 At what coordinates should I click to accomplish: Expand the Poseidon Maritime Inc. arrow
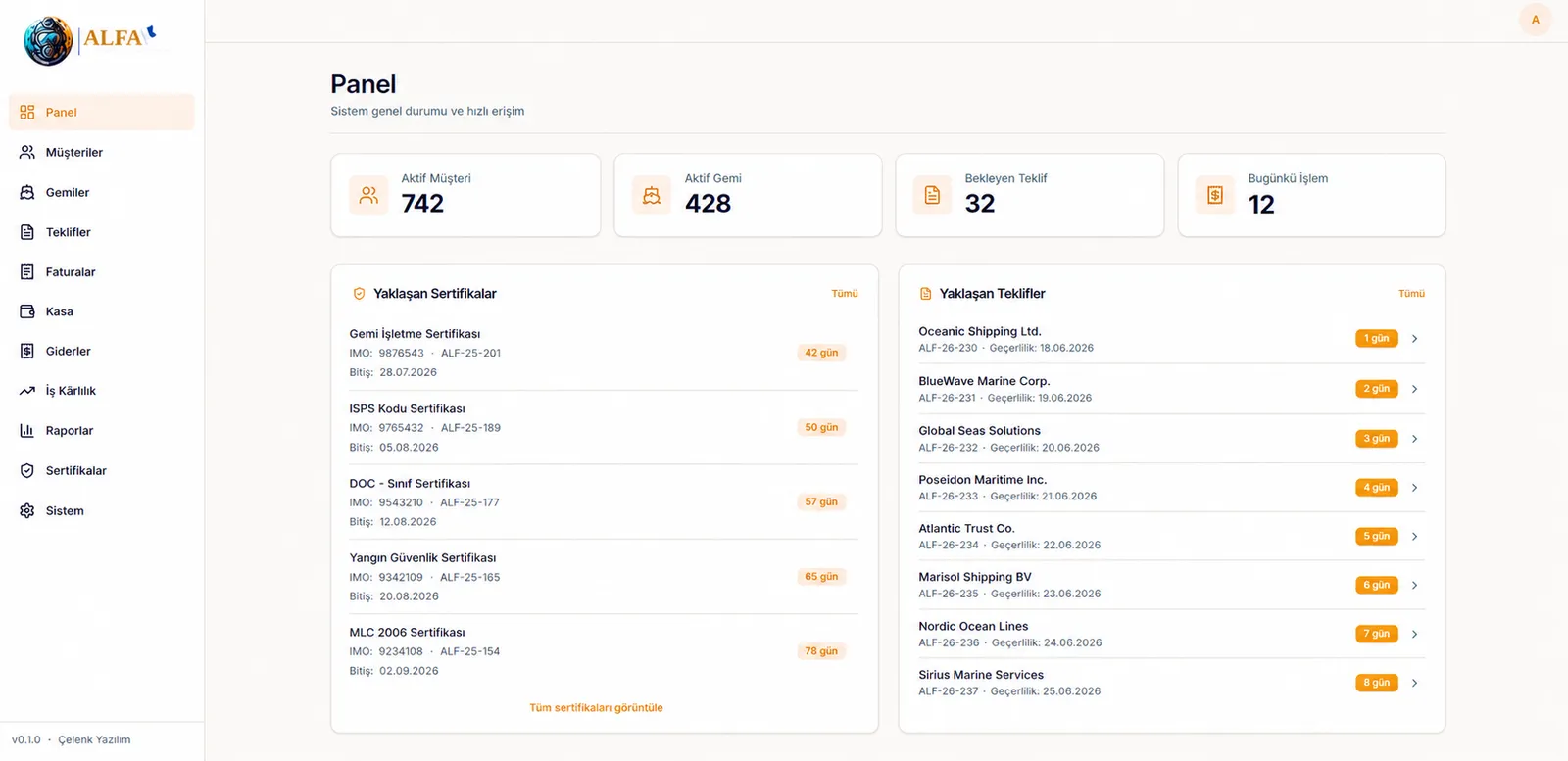(1414, 488)
